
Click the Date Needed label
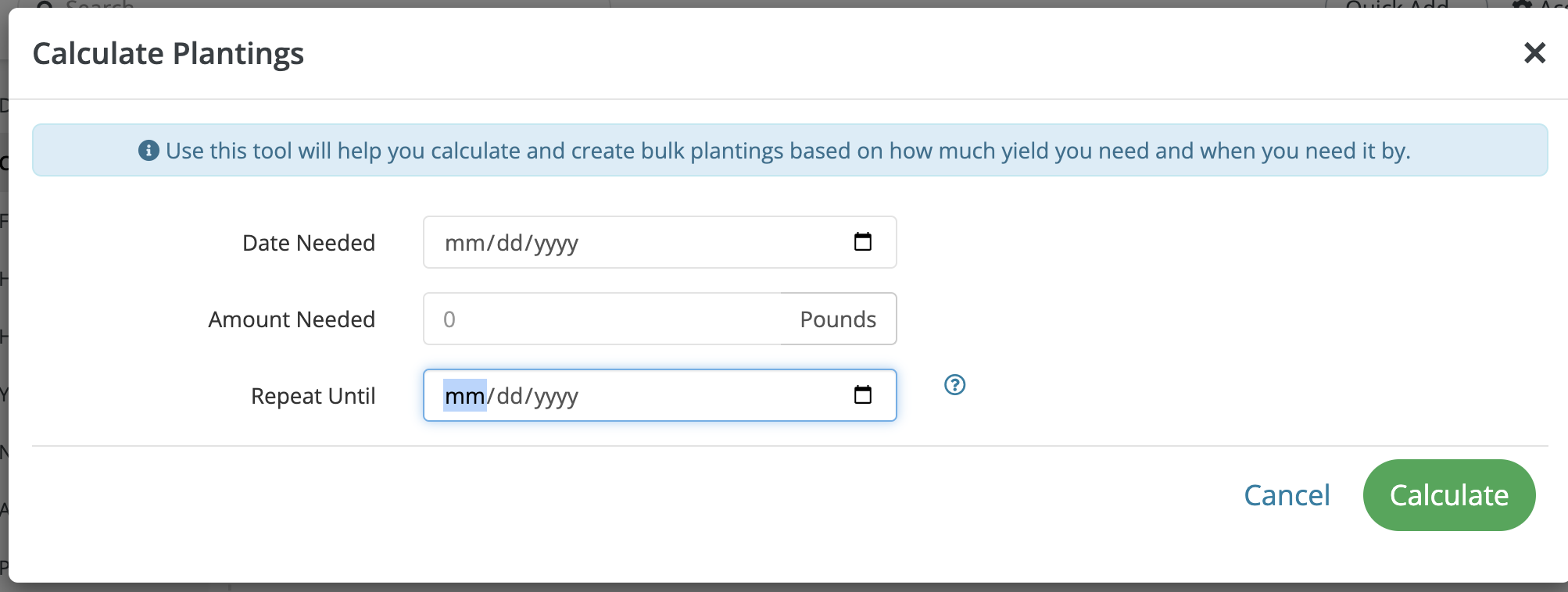point(309,243)
